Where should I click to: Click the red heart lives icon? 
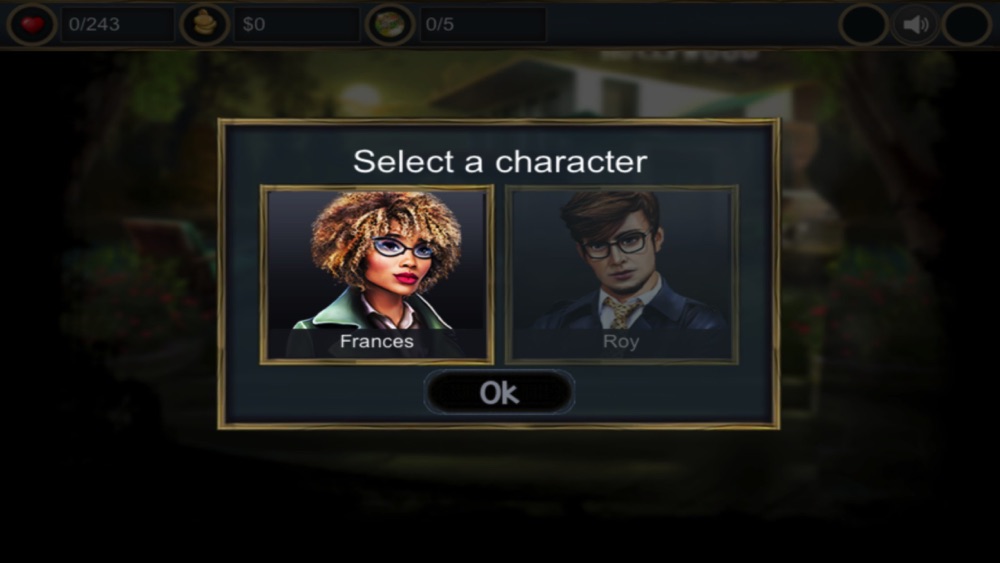32,24
